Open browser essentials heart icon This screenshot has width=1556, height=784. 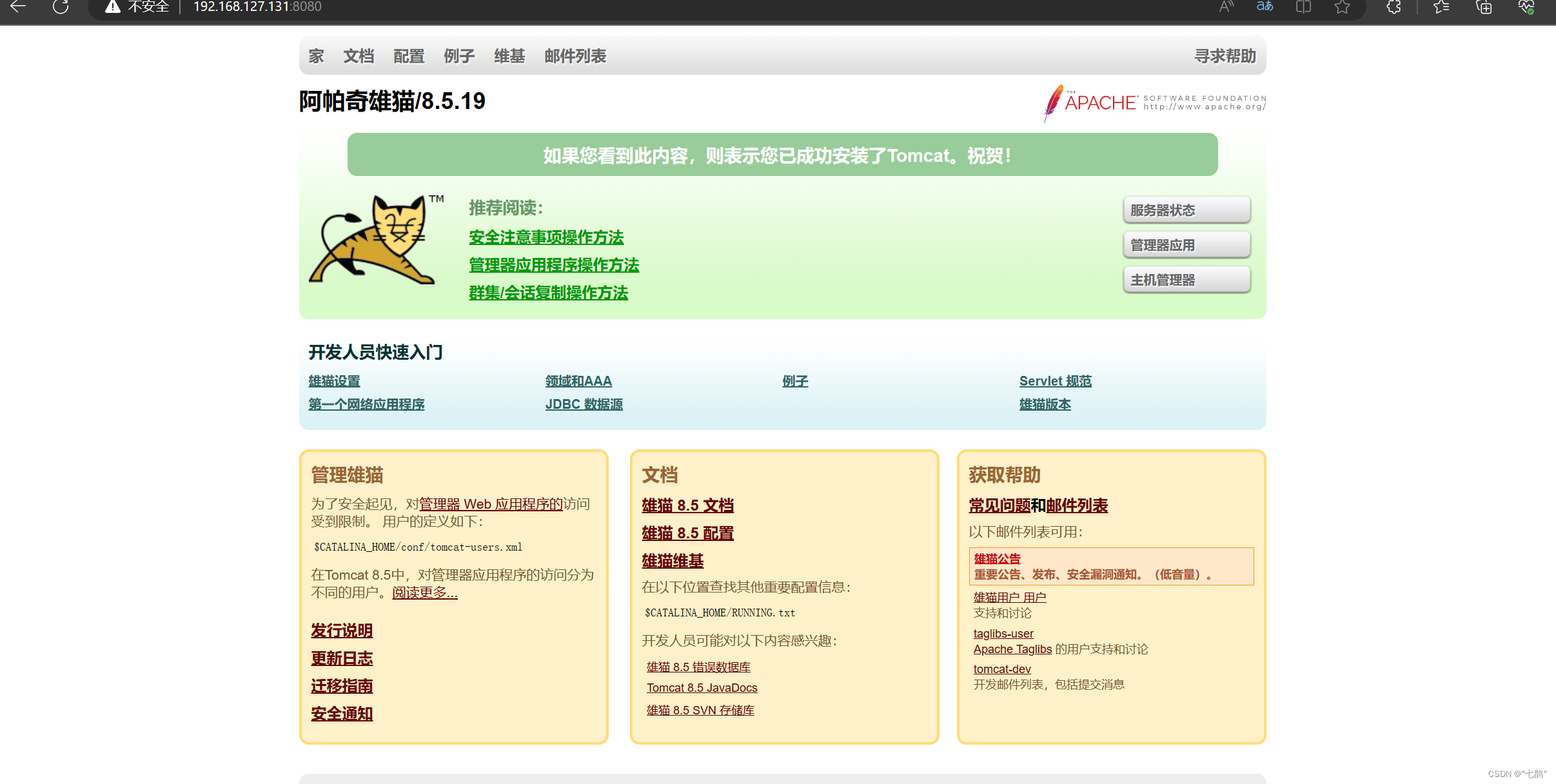[x=1526, y=7]
